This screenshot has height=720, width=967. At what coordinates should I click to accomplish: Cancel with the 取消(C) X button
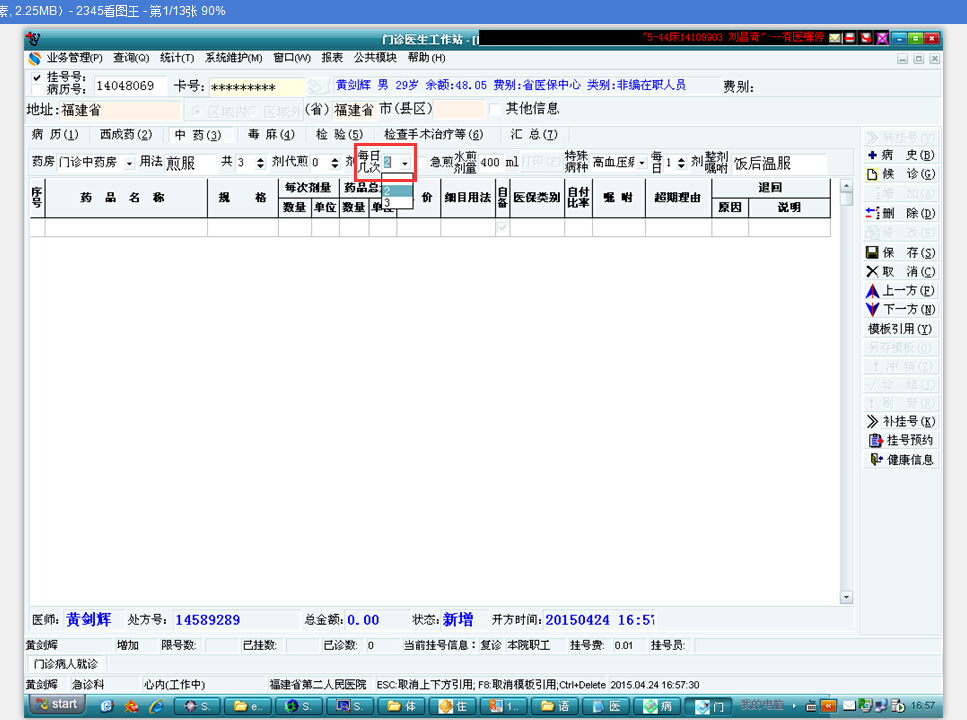coord(900,271)
